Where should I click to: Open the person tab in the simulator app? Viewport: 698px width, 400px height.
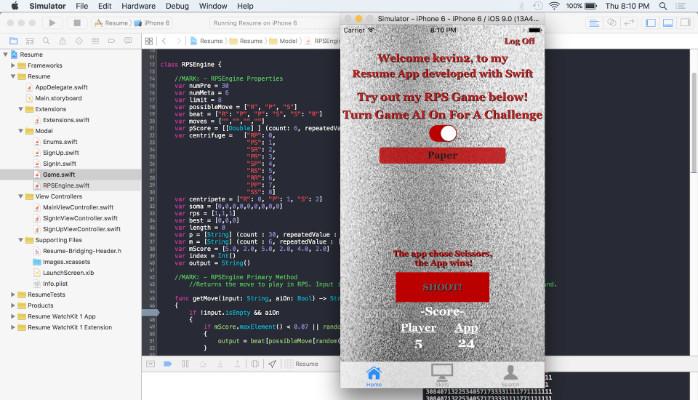(510, 376)
